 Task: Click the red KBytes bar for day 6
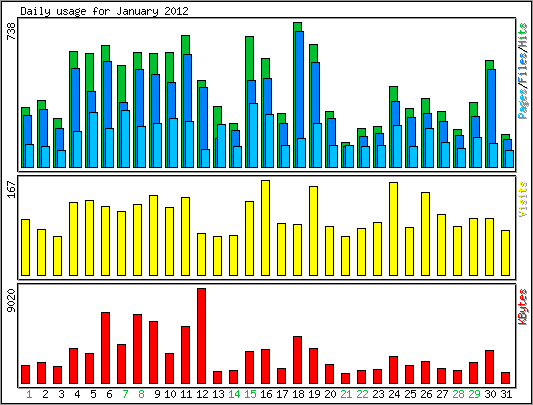coord(105,348)
